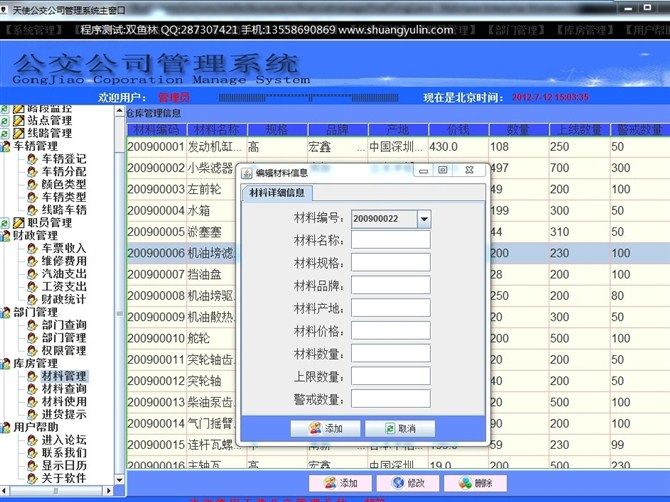Click the 进入论坛 tree icon

(32, 440)
